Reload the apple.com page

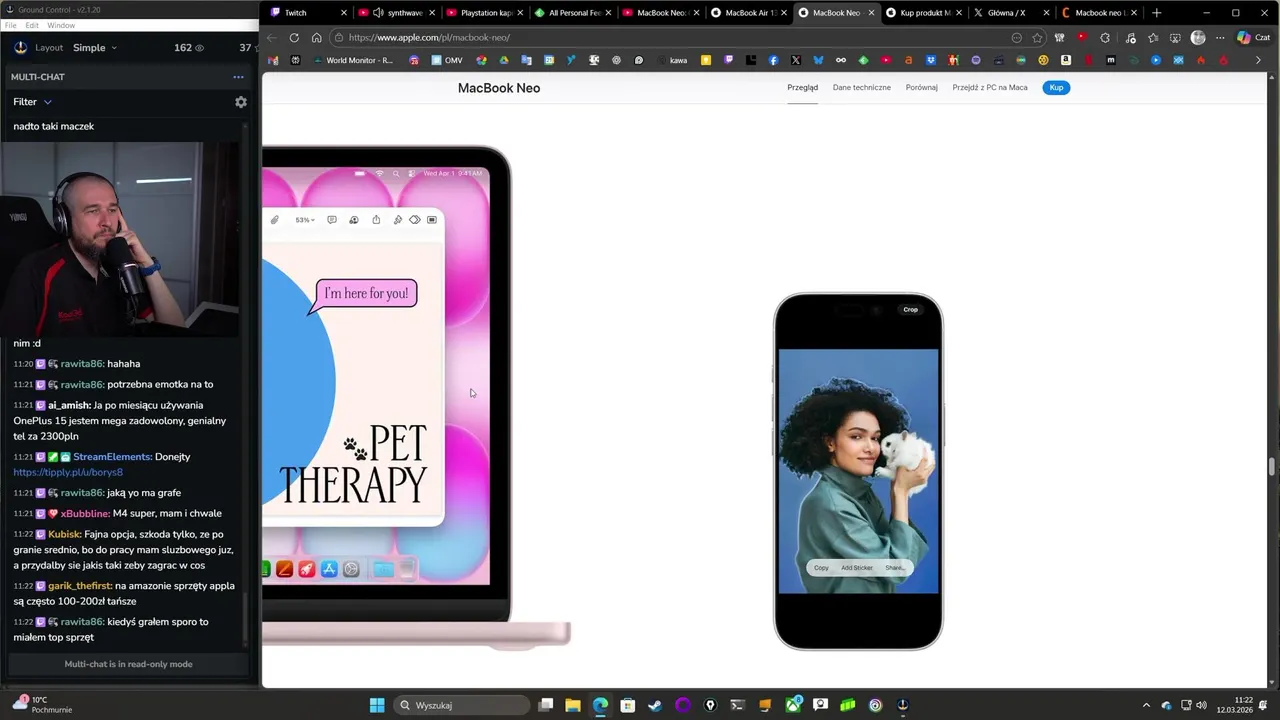coord(294,38)
